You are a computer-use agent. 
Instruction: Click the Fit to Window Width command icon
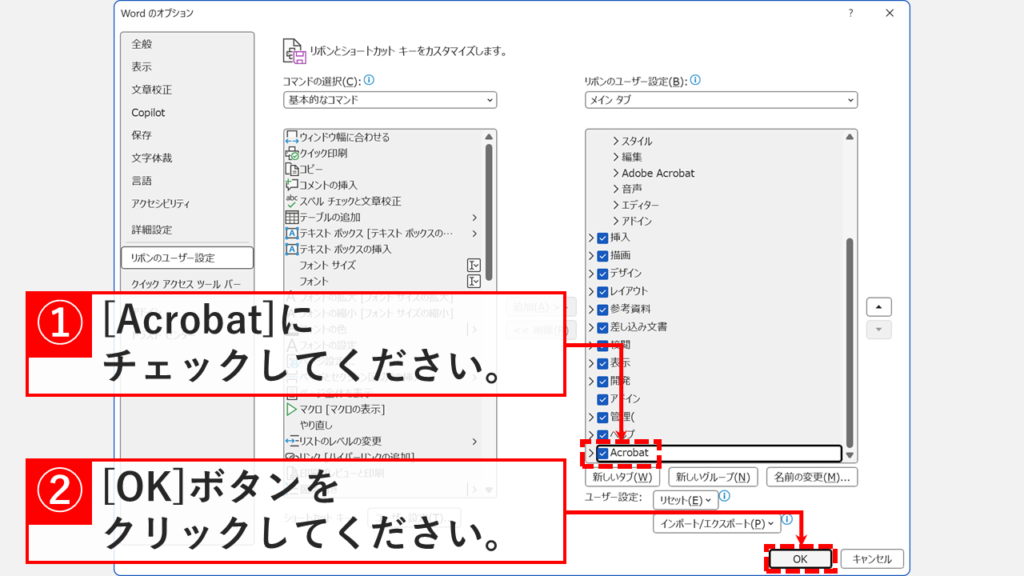point(291,137)
